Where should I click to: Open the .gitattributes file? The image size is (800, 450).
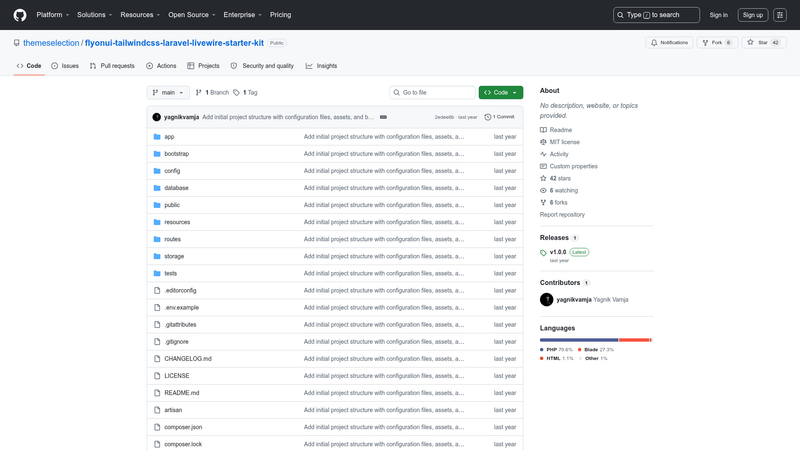[x=180, y=324]
